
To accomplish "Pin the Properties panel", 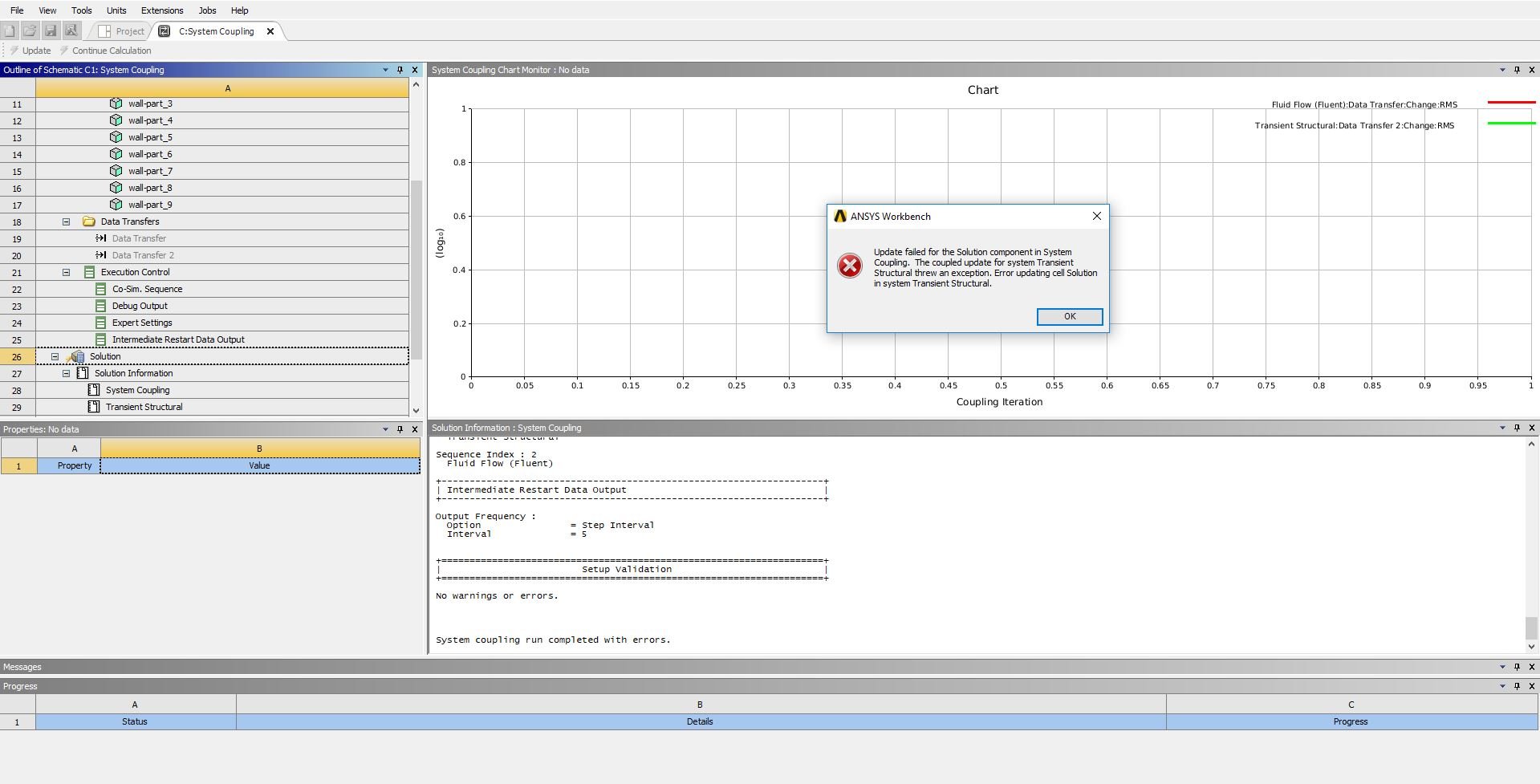I will pos(400,429).
